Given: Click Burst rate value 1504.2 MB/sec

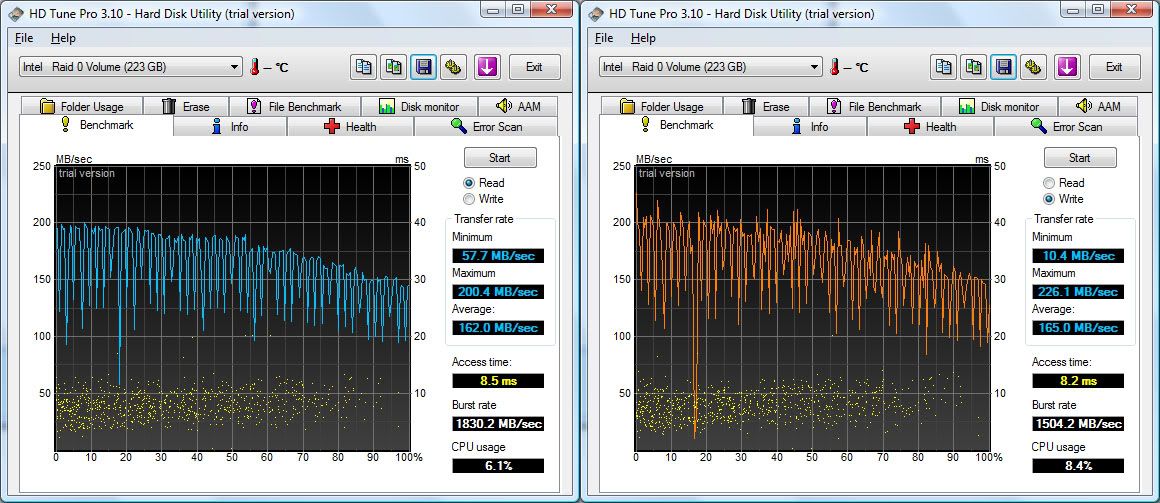Looking at the screenshot, I should tap(1078, 424).
